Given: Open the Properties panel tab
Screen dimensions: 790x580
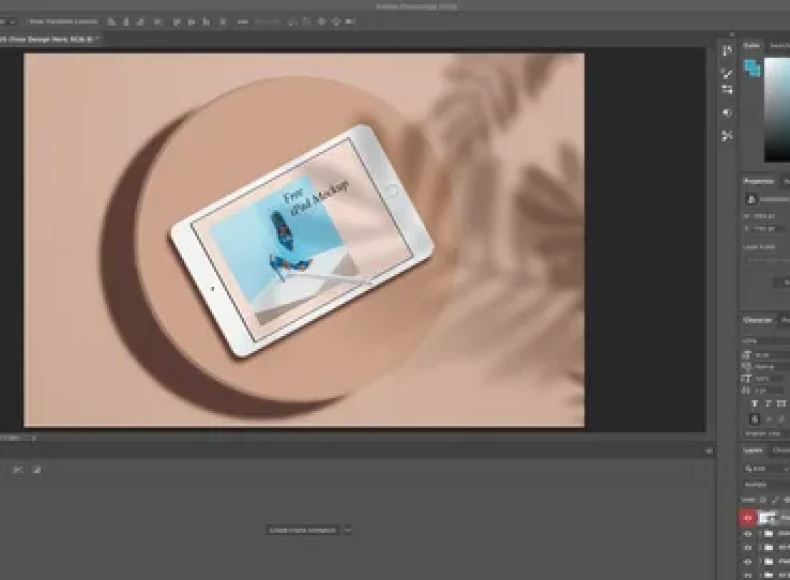Looking at the screenshot, I should click(759, 181).
